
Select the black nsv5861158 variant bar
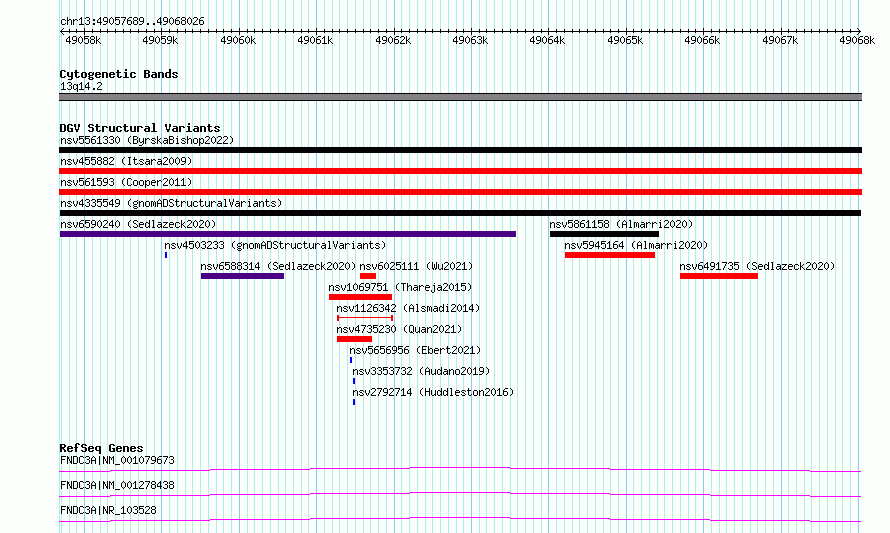coord(604,234)
